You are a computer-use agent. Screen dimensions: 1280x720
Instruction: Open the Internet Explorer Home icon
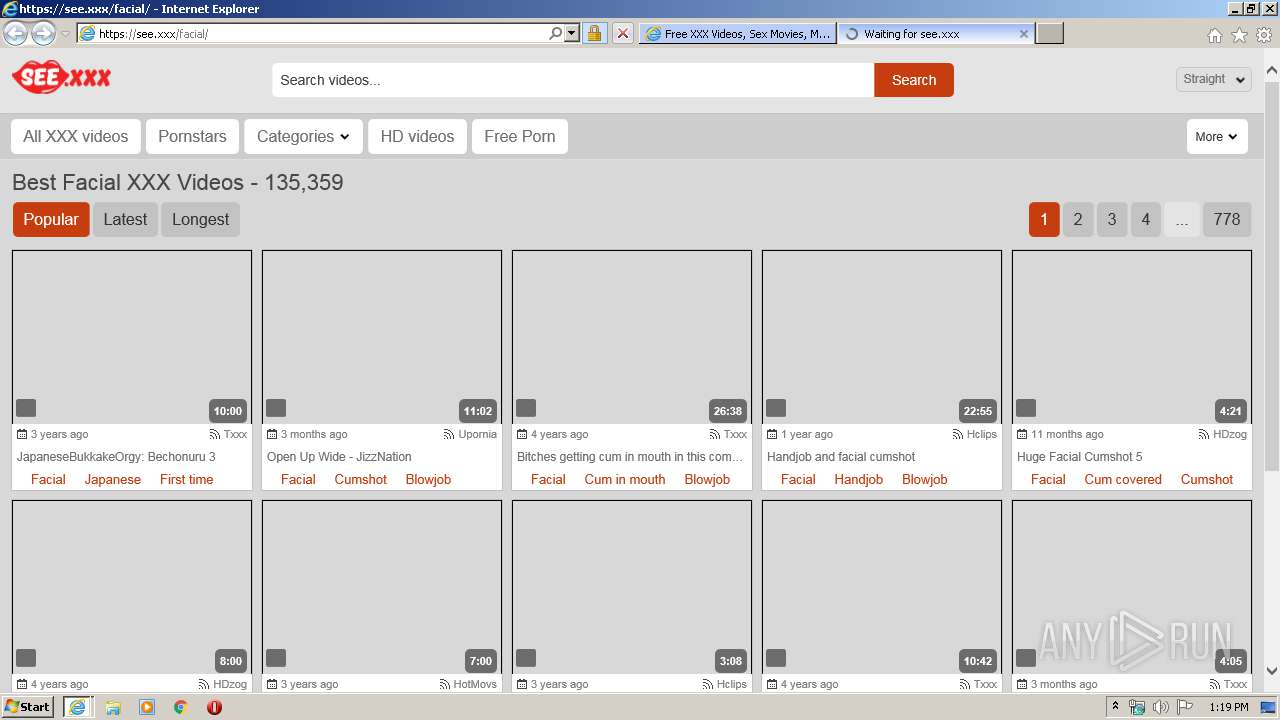pyautogui.click(x=1214, y=35)
